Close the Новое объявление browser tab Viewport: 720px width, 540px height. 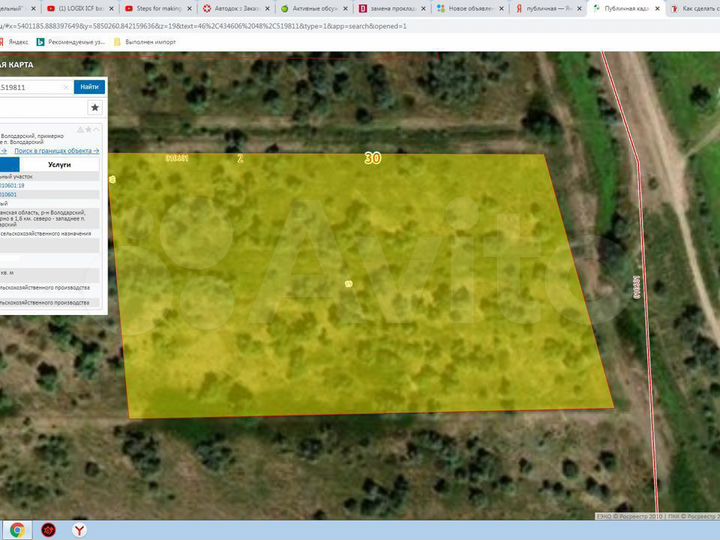[501, 8]
